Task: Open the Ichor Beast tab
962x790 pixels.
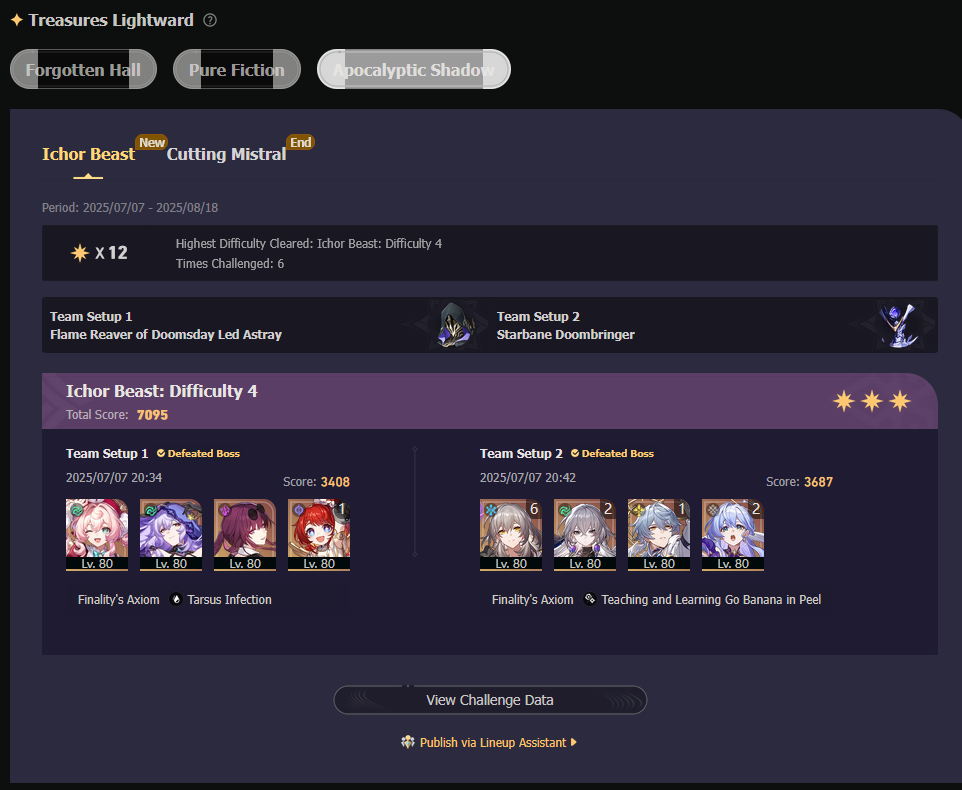Action: [88, 154]
